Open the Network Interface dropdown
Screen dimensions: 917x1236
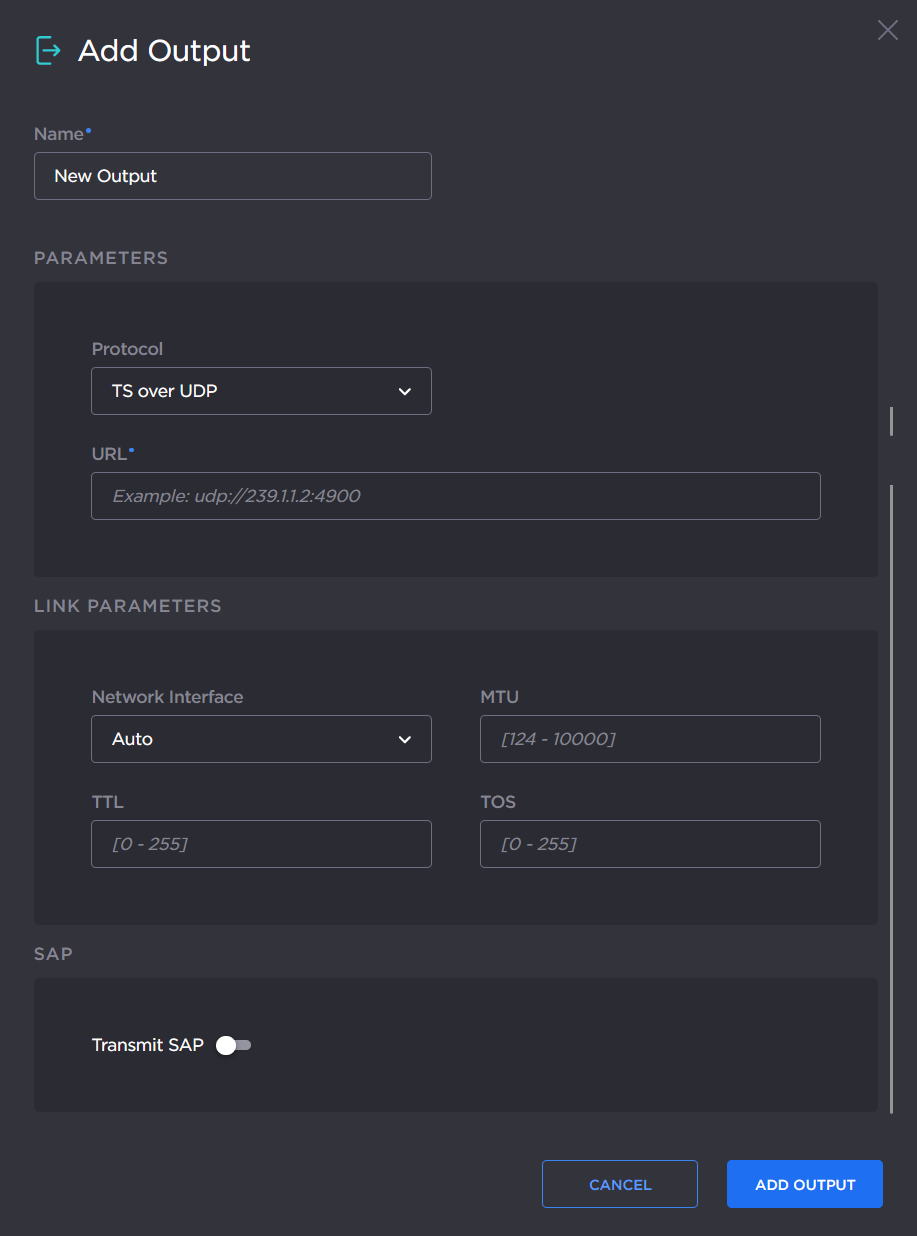[x=261, y=739]
